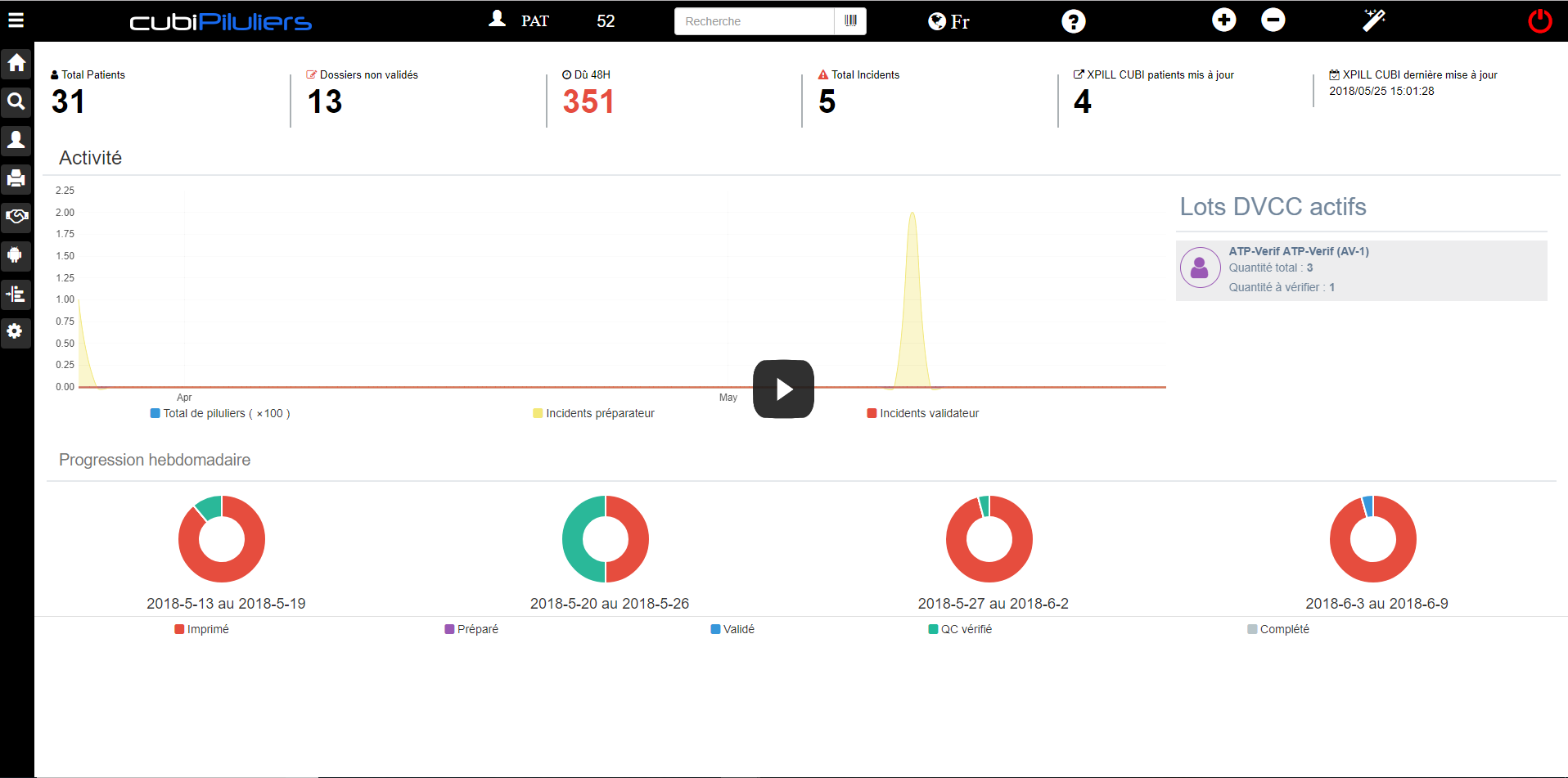Toggle the Incidents préparateur legend series
Screen dimensions: 1568x778
pyautogui.click(x=594, y=413)
